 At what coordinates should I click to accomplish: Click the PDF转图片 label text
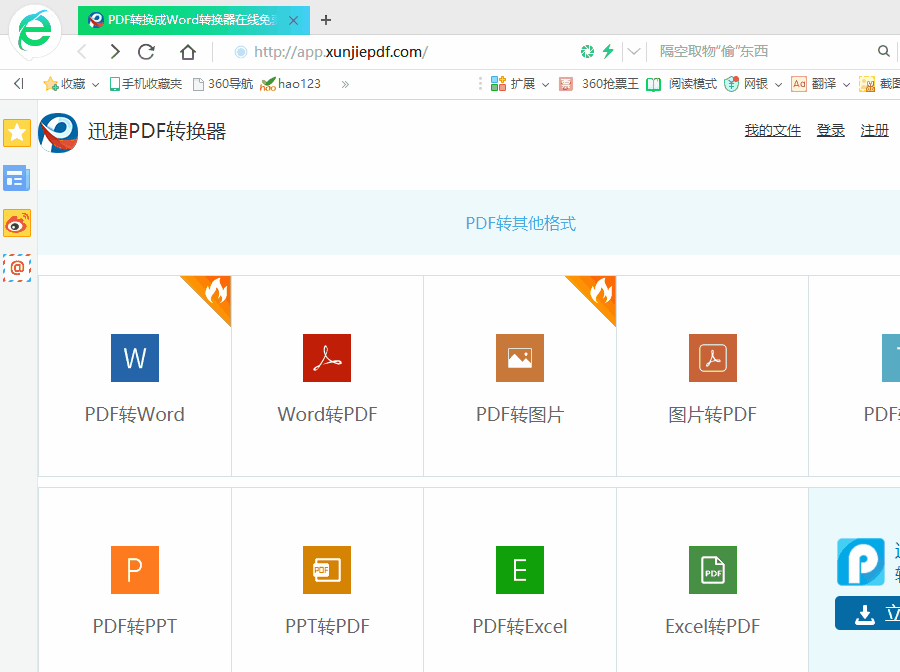pos(520,414)
